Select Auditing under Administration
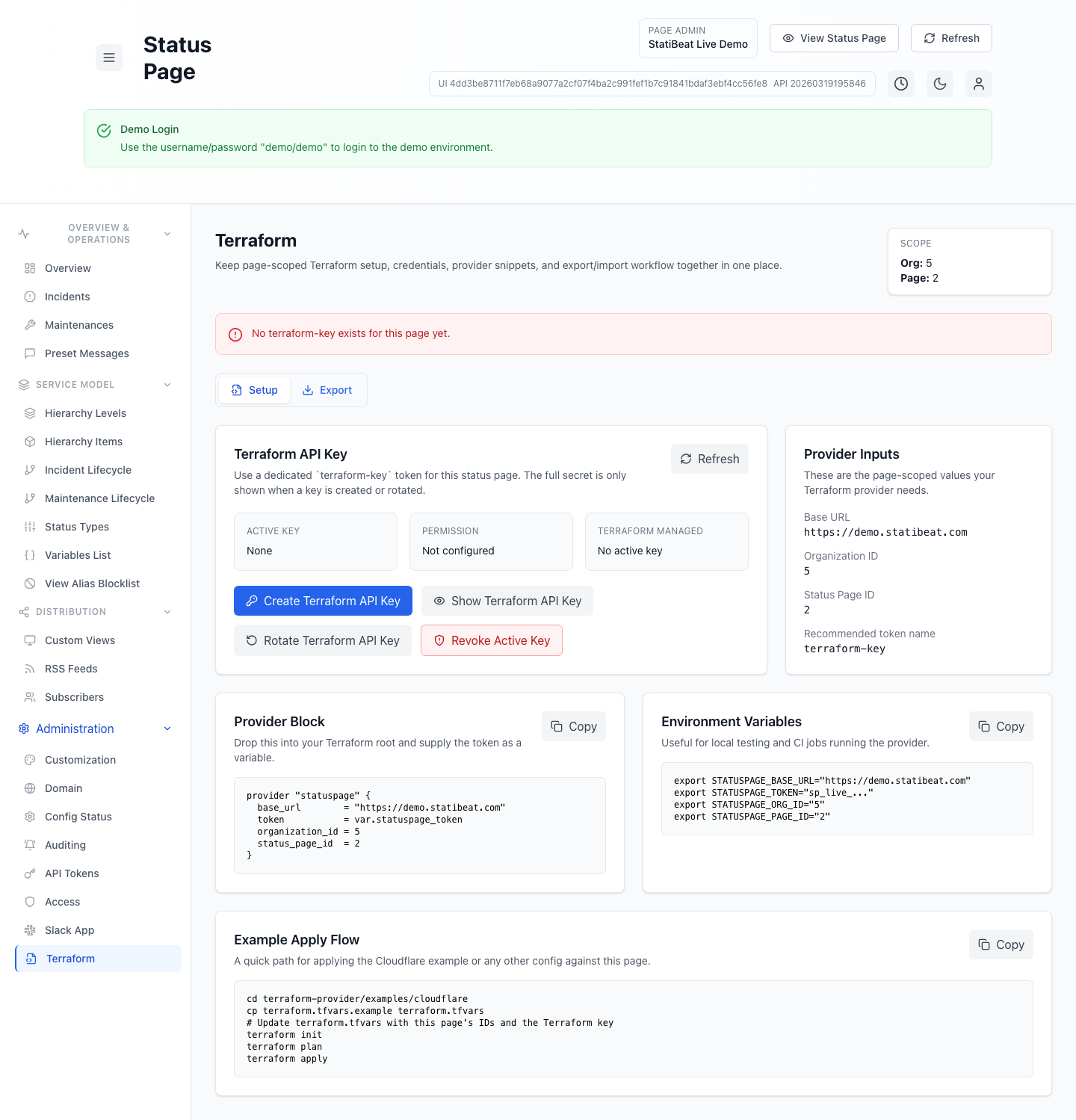Screen dimensions: 1076x1120 [65, 845]
